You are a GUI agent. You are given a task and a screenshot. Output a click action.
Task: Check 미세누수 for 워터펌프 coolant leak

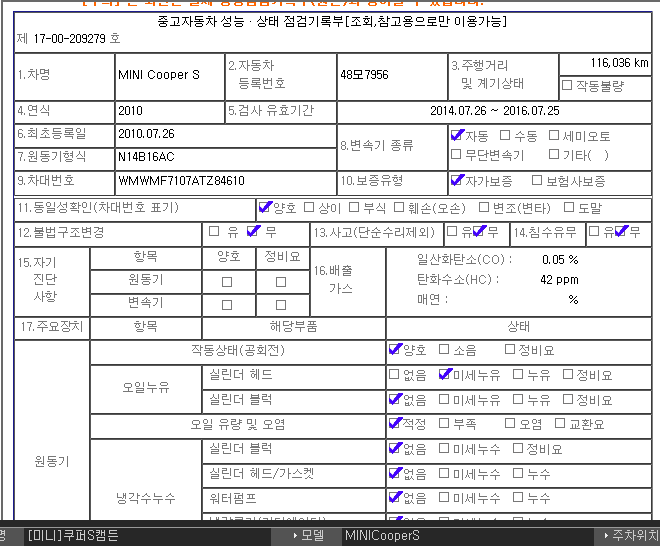pos(444,497)
